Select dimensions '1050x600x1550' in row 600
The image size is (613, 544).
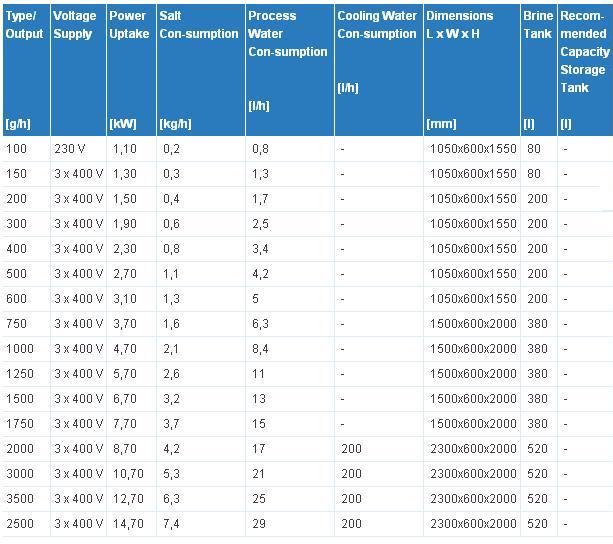pyautogui.click(x=473, y=299)
